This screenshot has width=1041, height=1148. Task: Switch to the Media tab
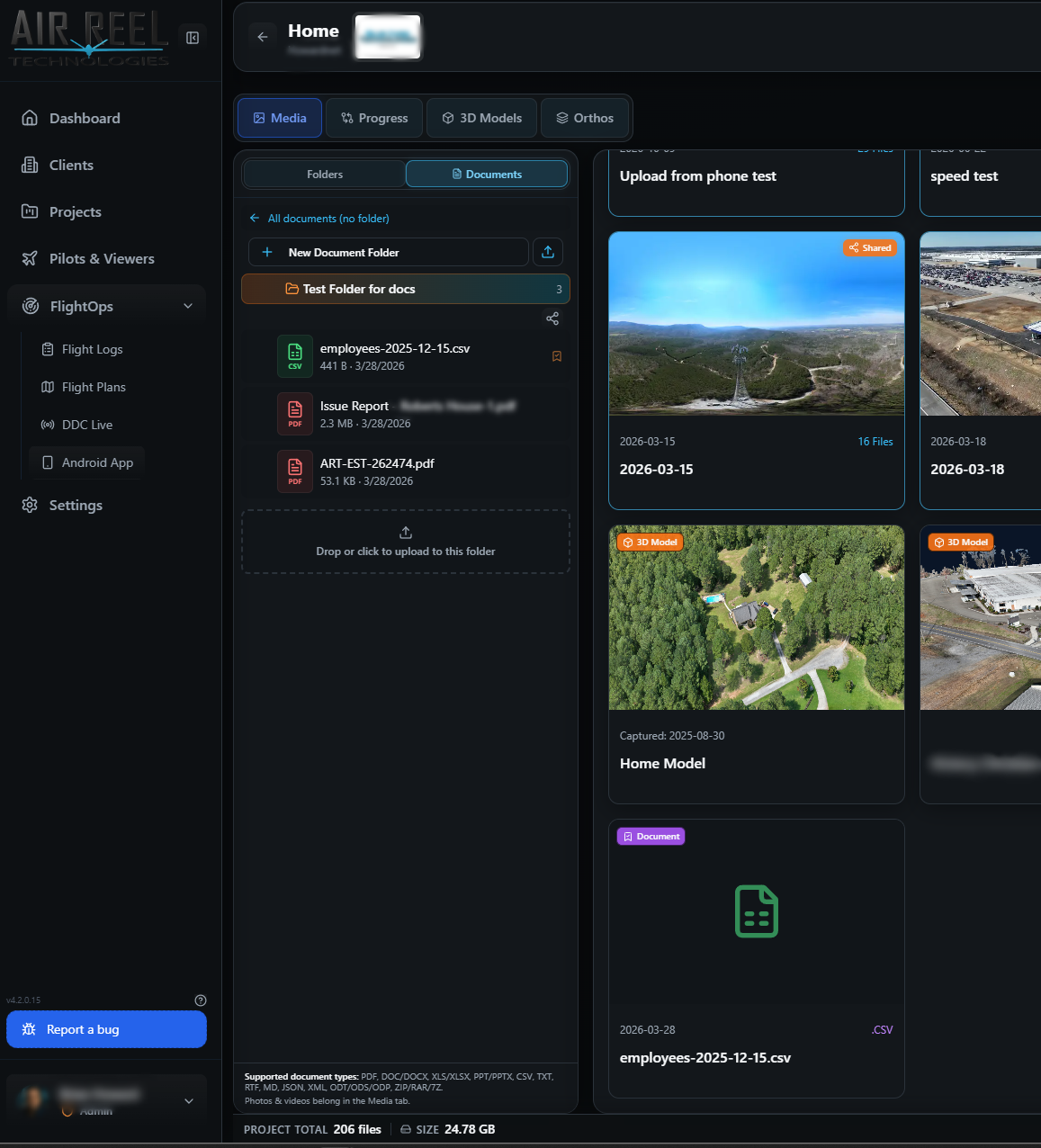280,118
